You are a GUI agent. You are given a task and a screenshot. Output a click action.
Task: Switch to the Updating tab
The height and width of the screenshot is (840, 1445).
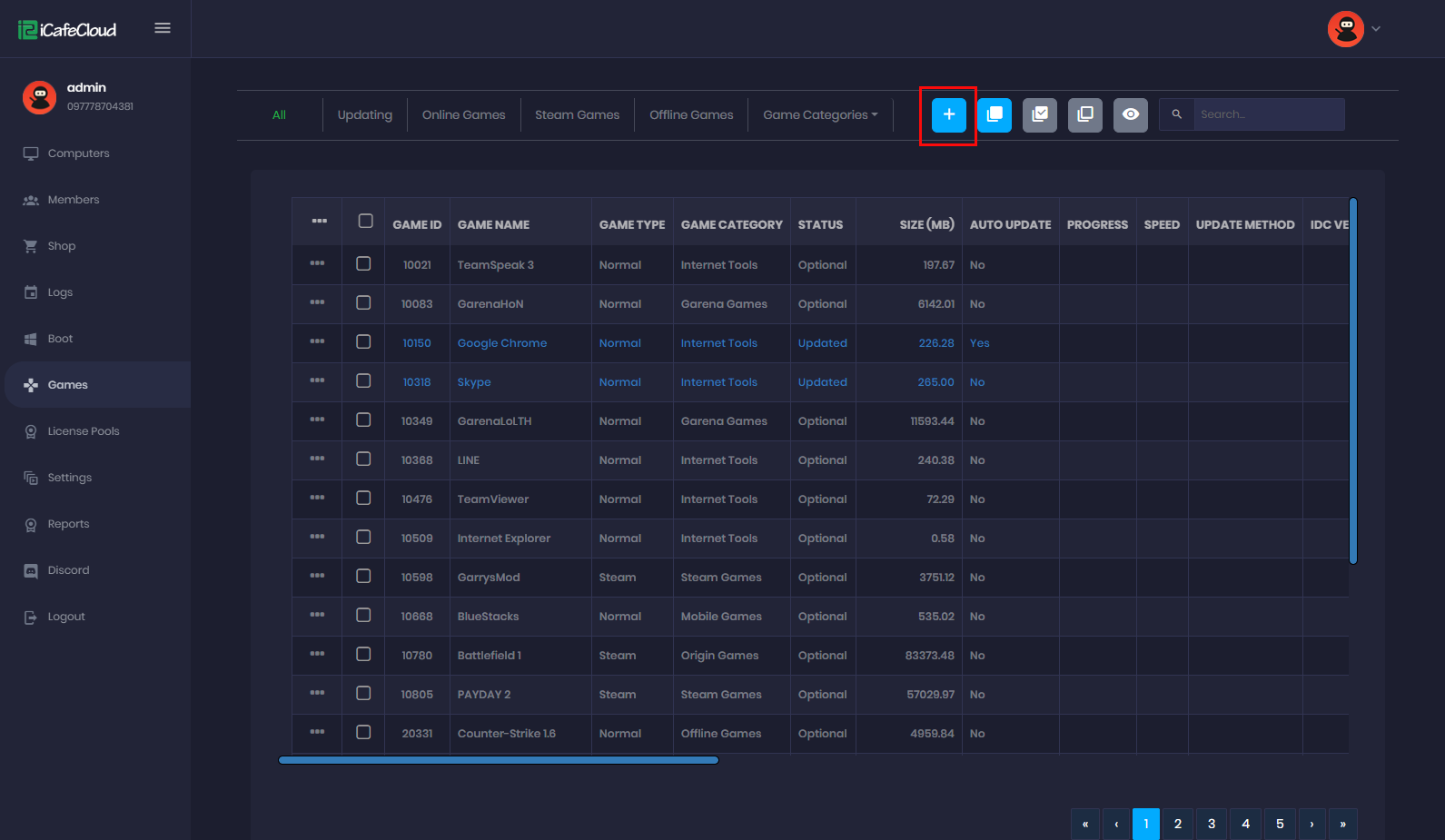coord(364,115)
